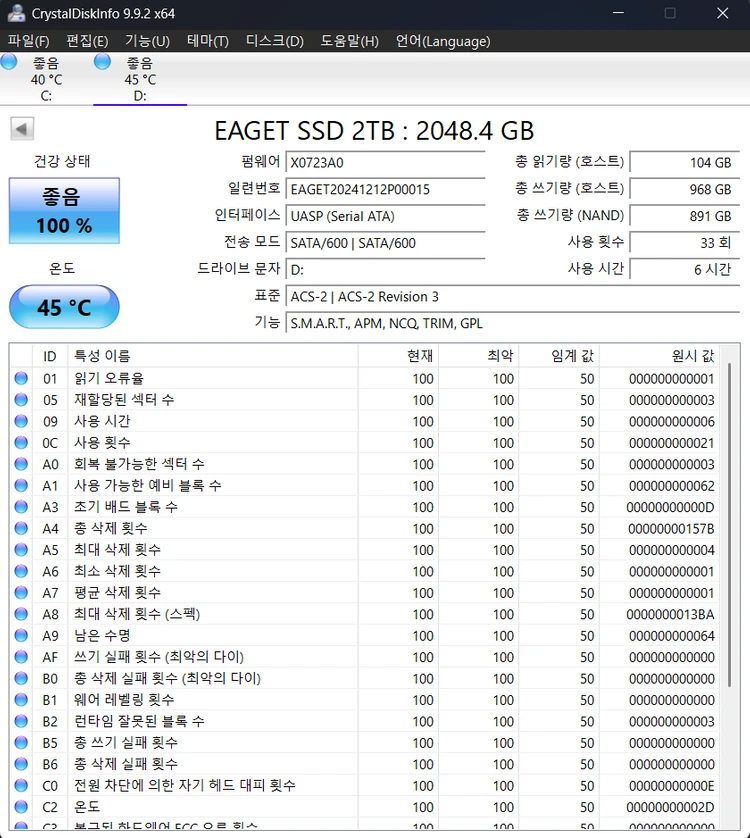Click power on hours value 6 시간

tap(685, 269)
